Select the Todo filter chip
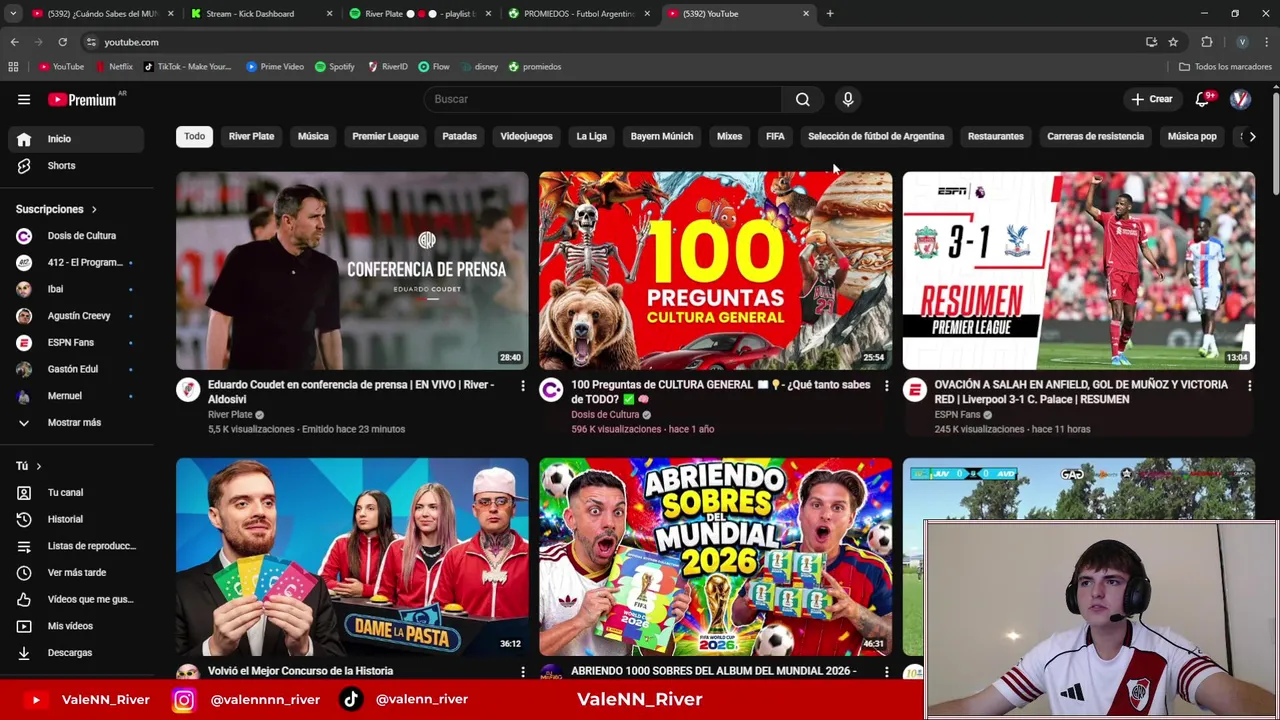 click(195, 136)
